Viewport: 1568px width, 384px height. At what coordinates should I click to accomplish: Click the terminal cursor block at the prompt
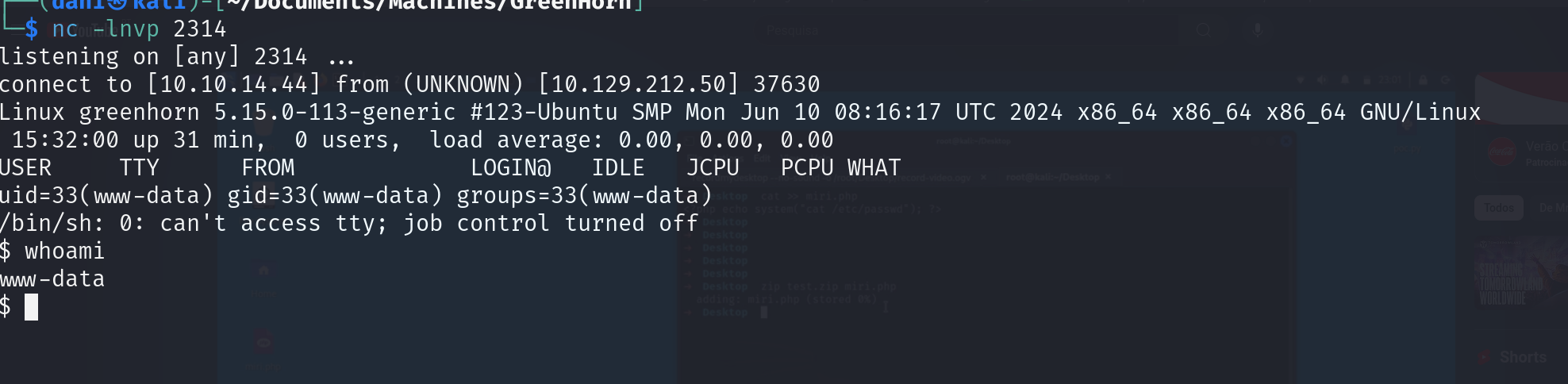pyautogui.click(x=31, y=307)
